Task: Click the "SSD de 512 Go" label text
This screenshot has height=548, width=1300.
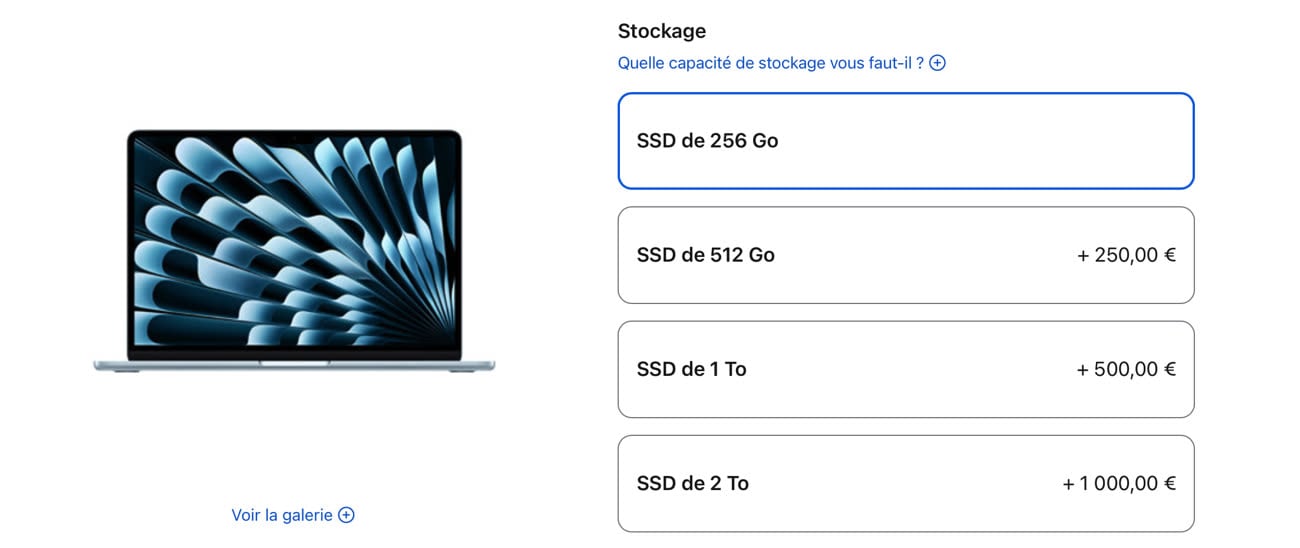Action: click(706, 255)
